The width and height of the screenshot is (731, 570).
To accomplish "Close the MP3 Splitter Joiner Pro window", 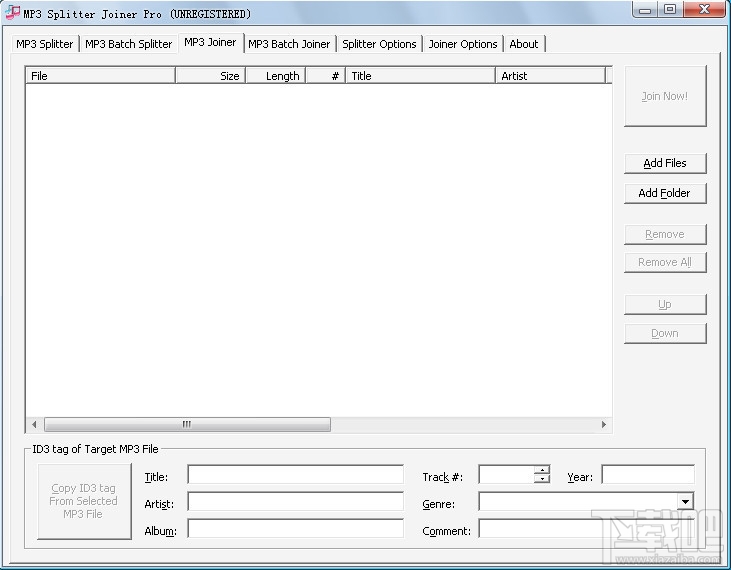I will tap(704, 9).
